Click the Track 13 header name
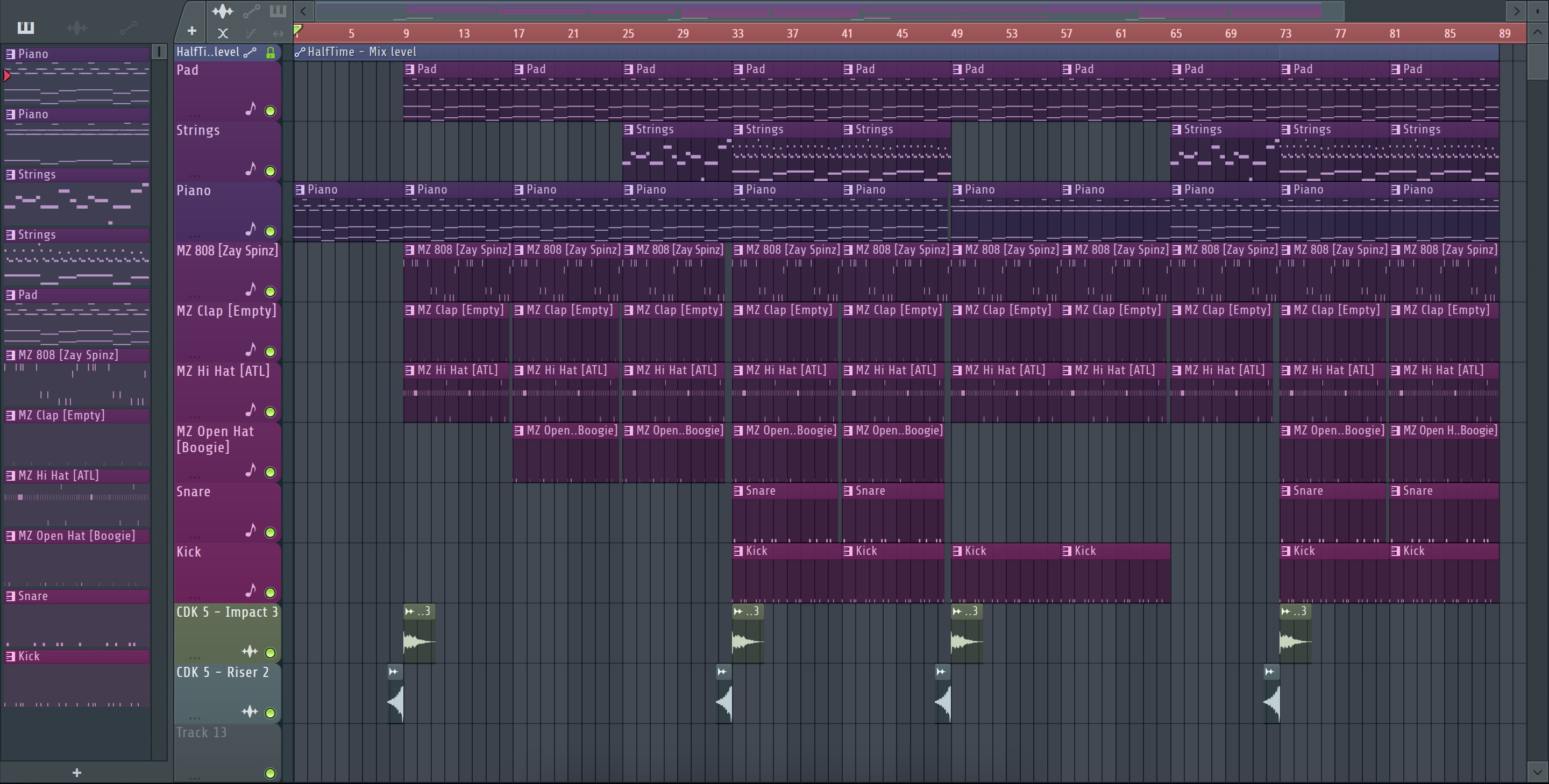1549x784 pixels. [202, 732]
